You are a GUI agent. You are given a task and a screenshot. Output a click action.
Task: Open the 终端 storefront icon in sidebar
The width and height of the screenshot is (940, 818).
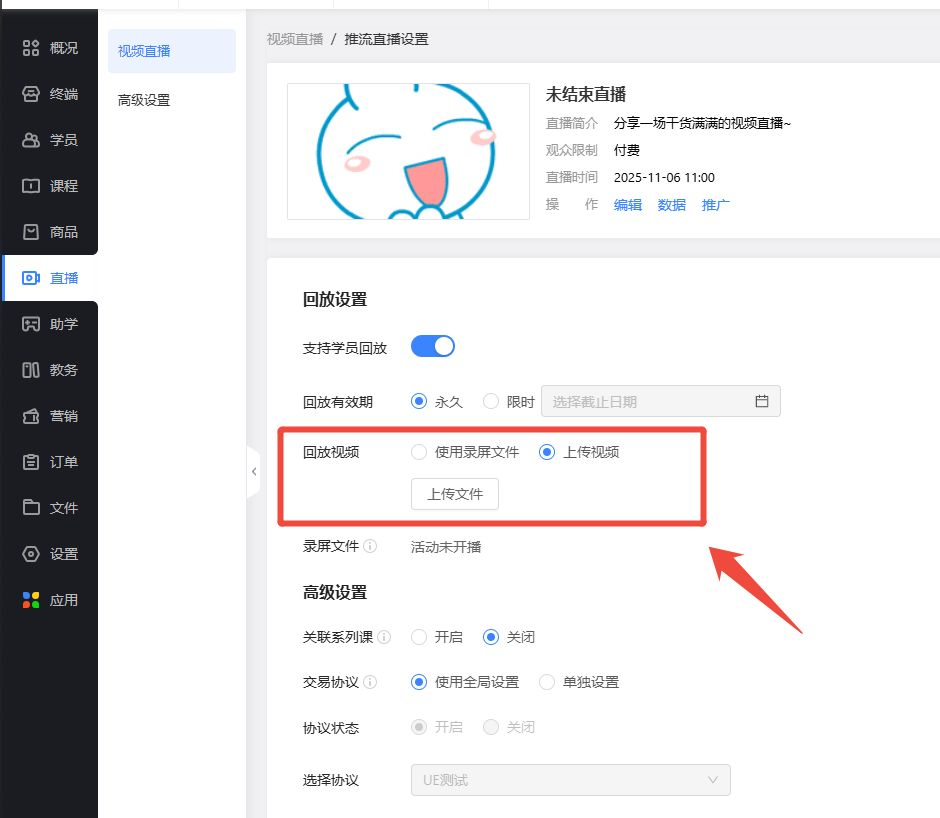(x=31, y=94)
